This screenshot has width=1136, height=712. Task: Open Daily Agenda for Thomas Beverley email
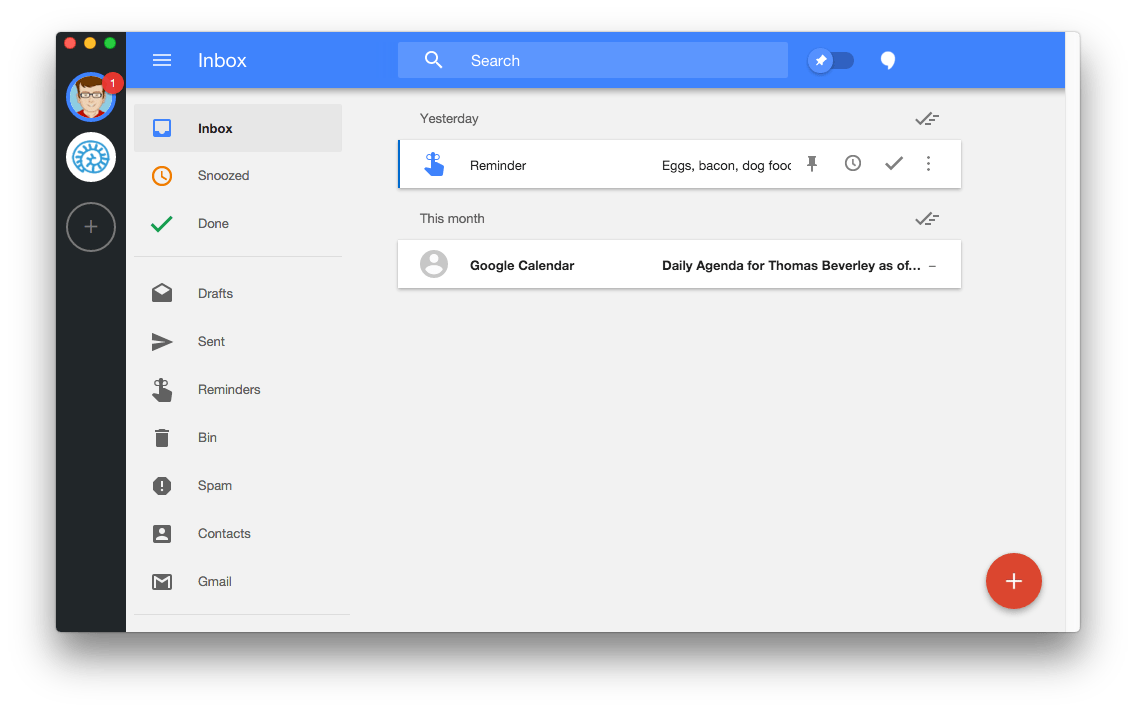(791, 266)
